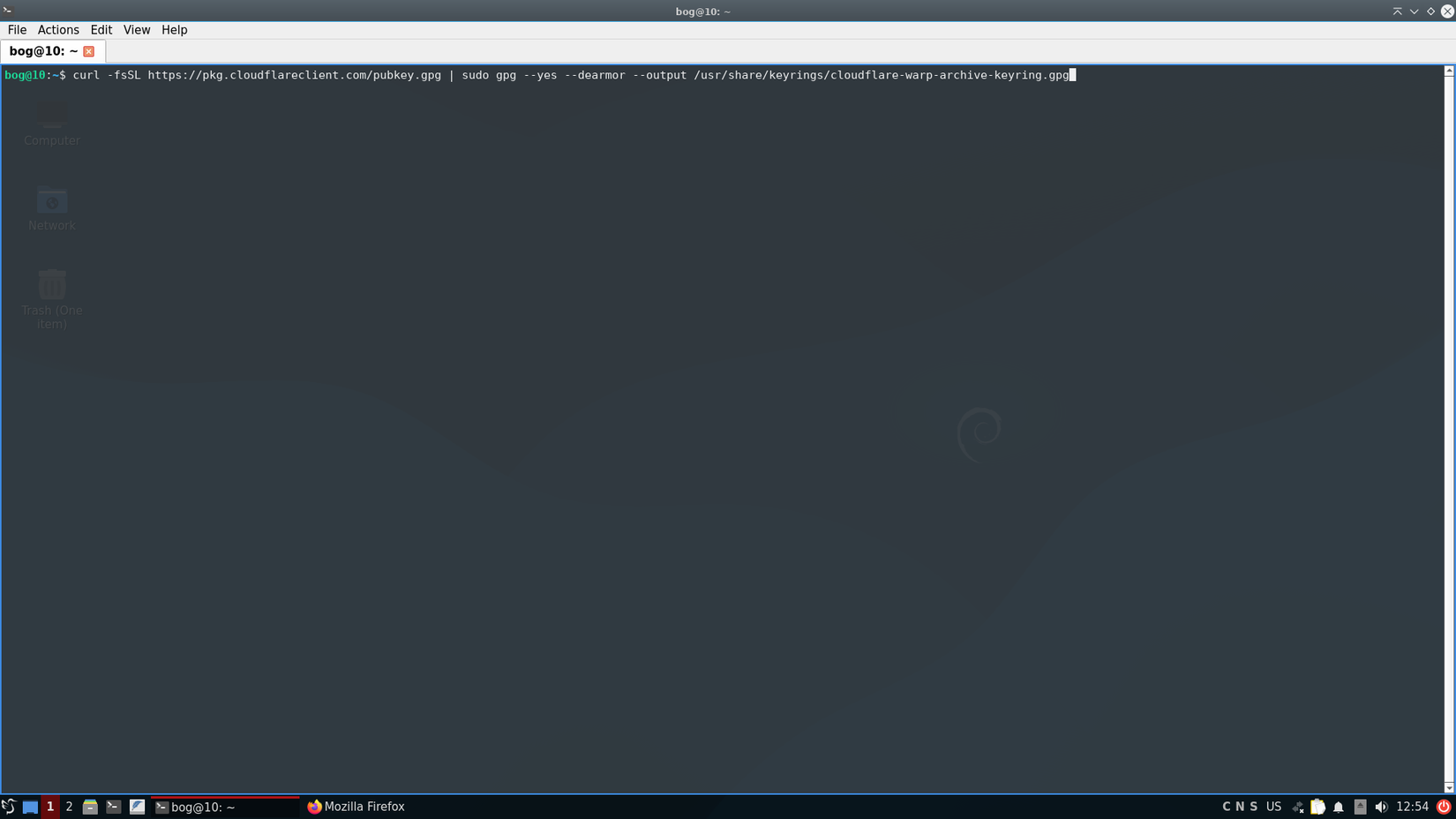Viewport: 1456px width, 819px height.
Task: Open the volume slider via the speaker icon
Action: [1382, 806]
